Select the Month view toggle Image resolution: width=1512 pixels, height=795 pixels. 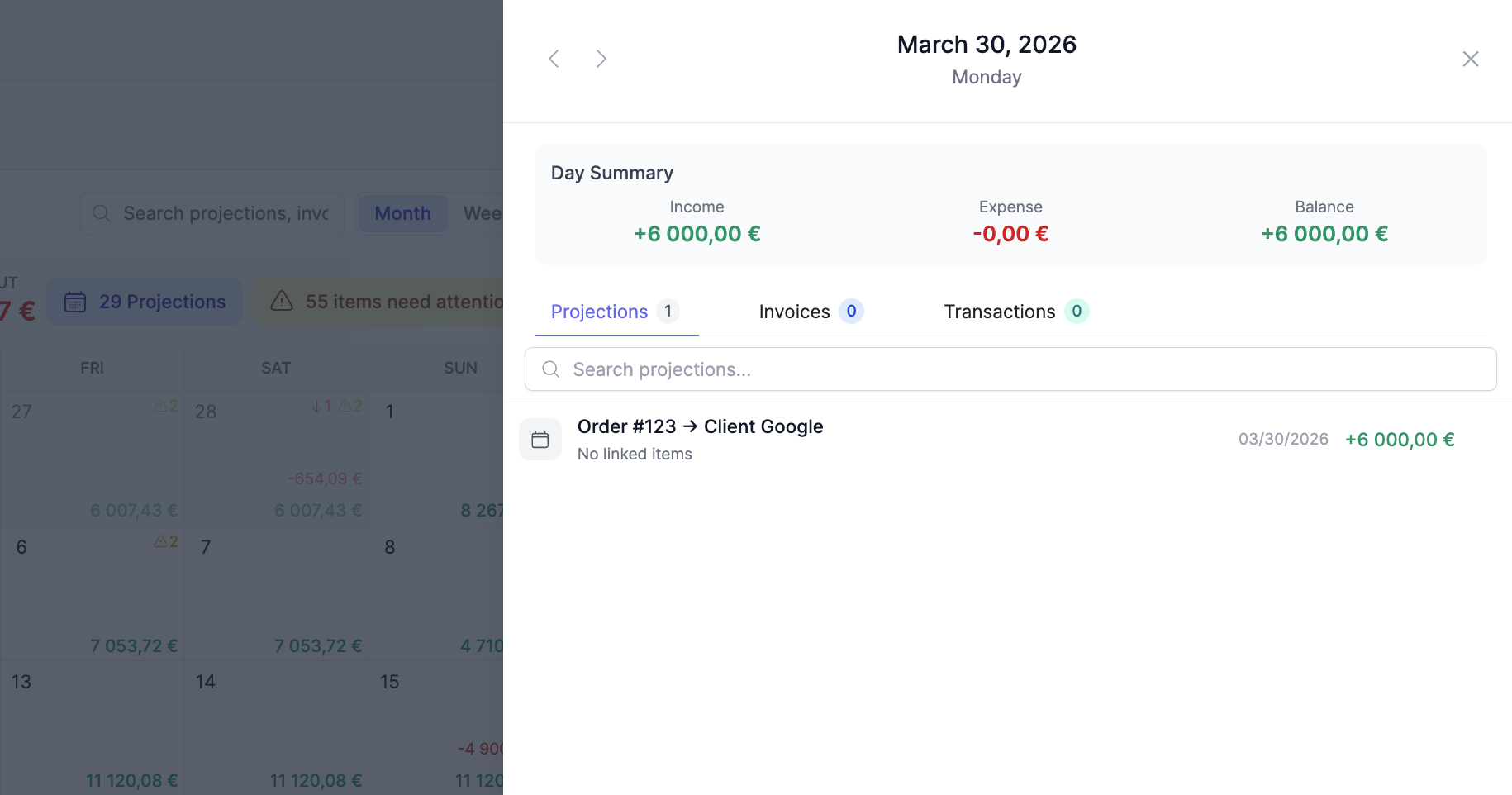(x=402, y=212)
